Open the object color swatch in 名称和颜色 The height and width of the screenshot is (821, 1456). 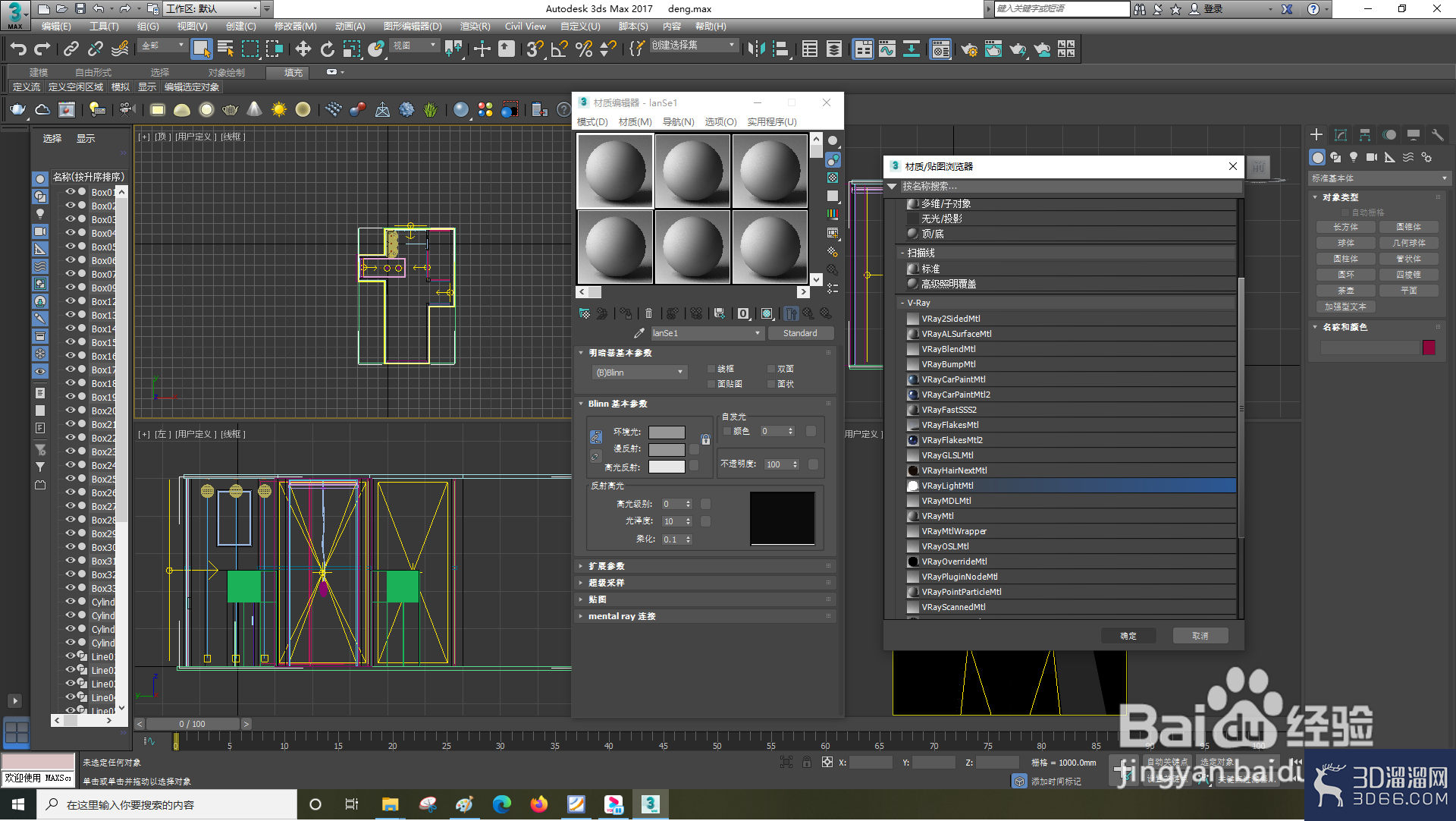tap(1429, 348)
